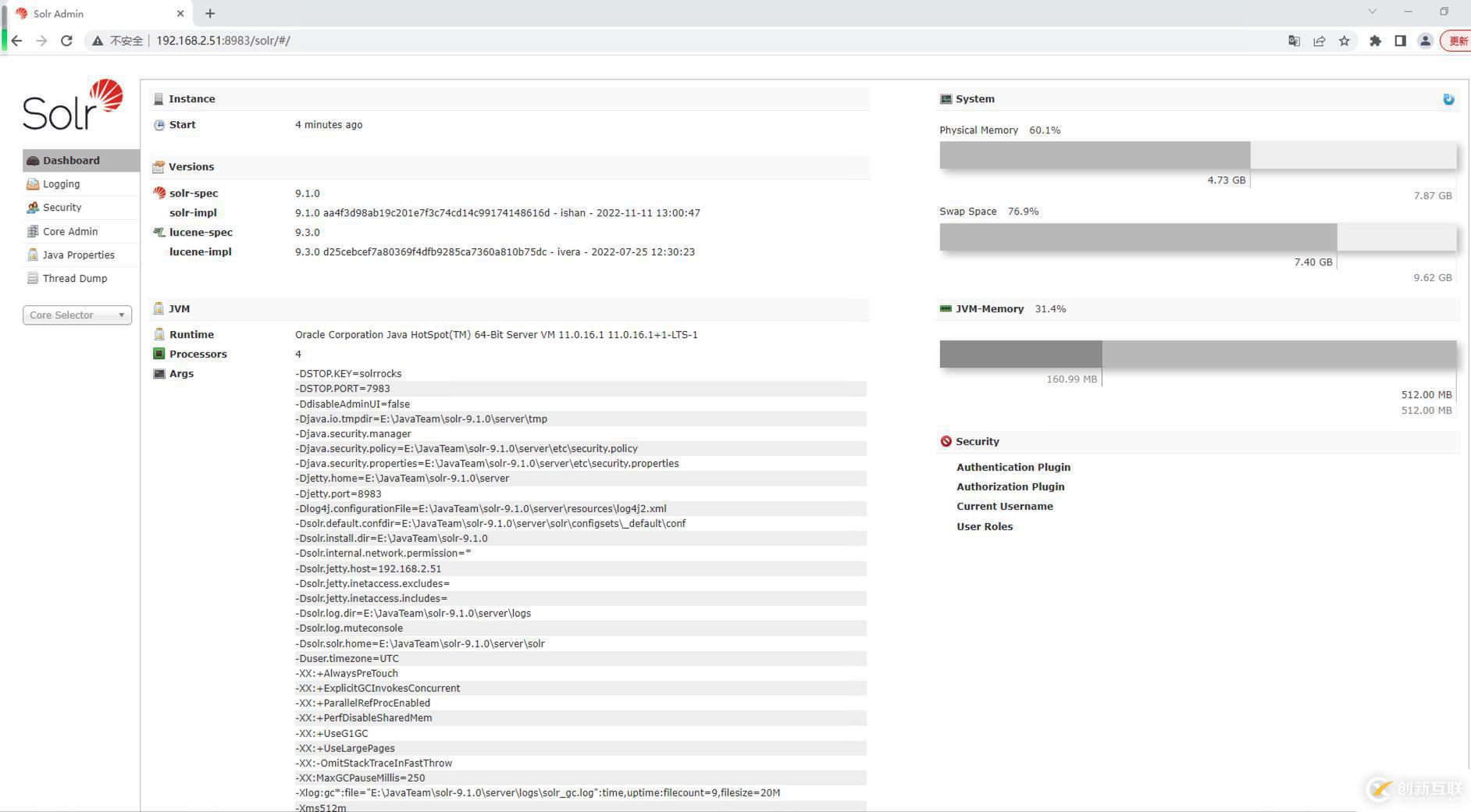Image resolution: width=1471 pixels, height=812 pixels.
Task: Click the Current Username label
Action: tap(1005, 506)
